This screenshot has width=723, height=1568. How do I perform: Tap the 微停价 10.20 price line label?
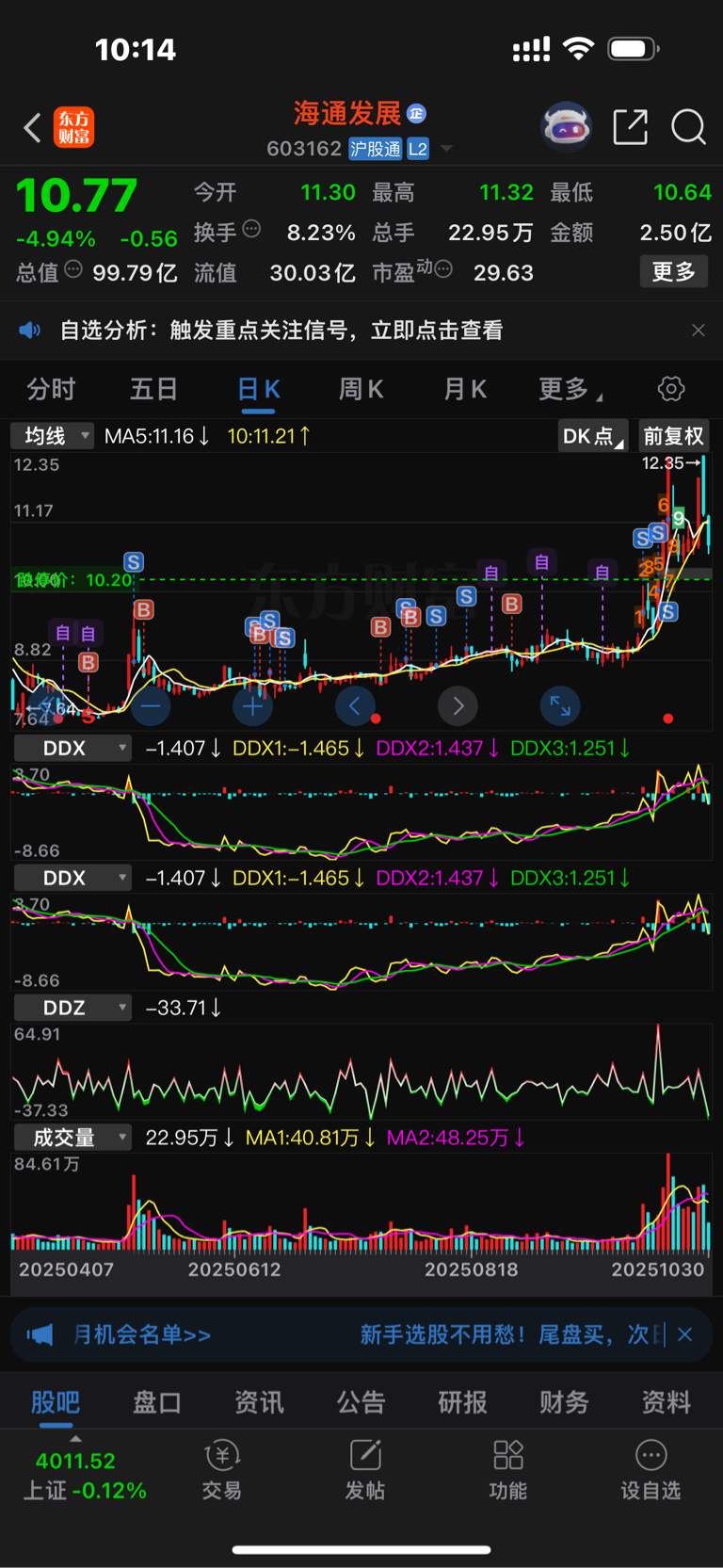pyautogui.click(x=74, y=580)
